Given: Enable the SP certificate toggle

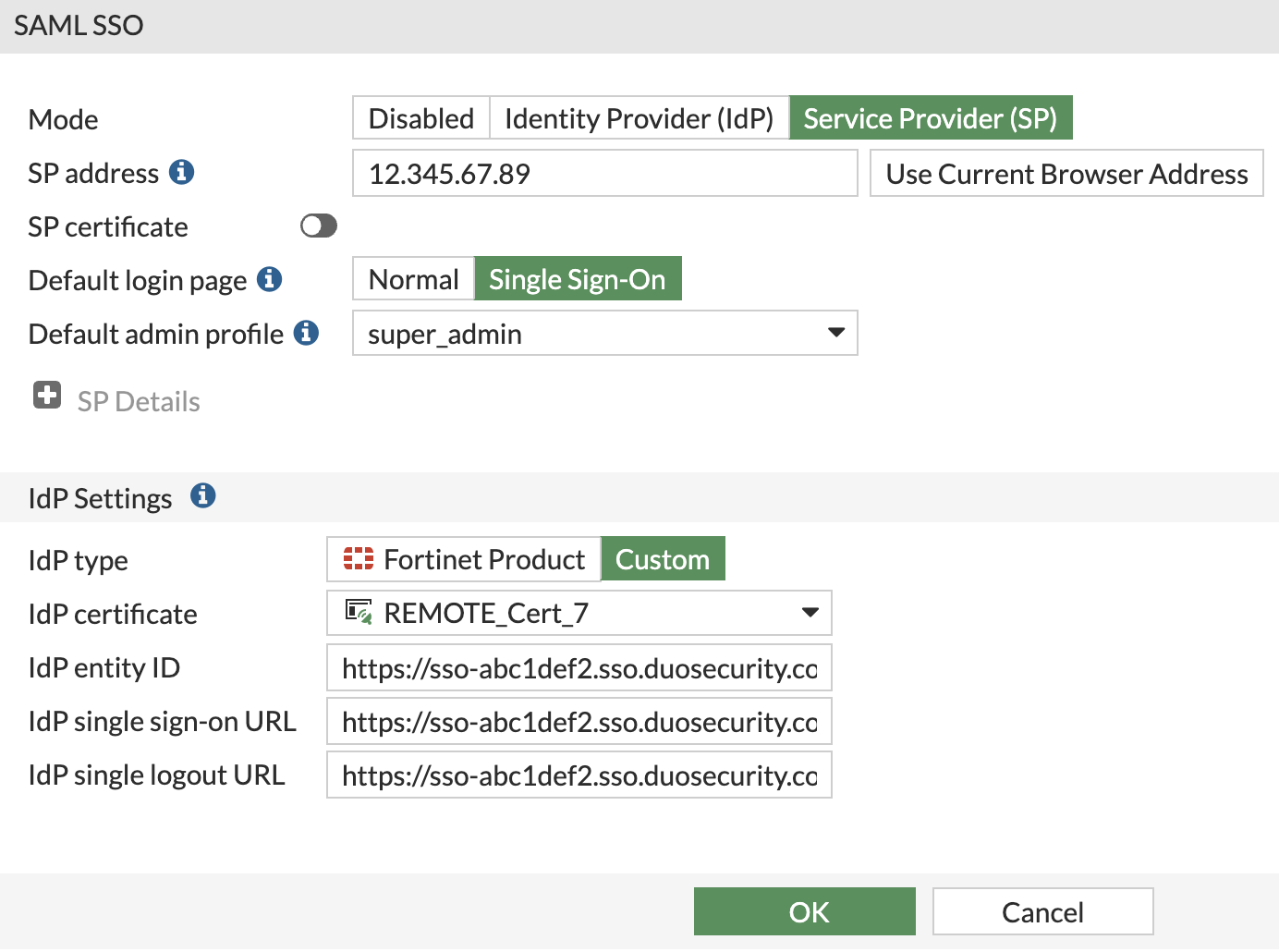Looking at the screenshot, I should point(318,226).
